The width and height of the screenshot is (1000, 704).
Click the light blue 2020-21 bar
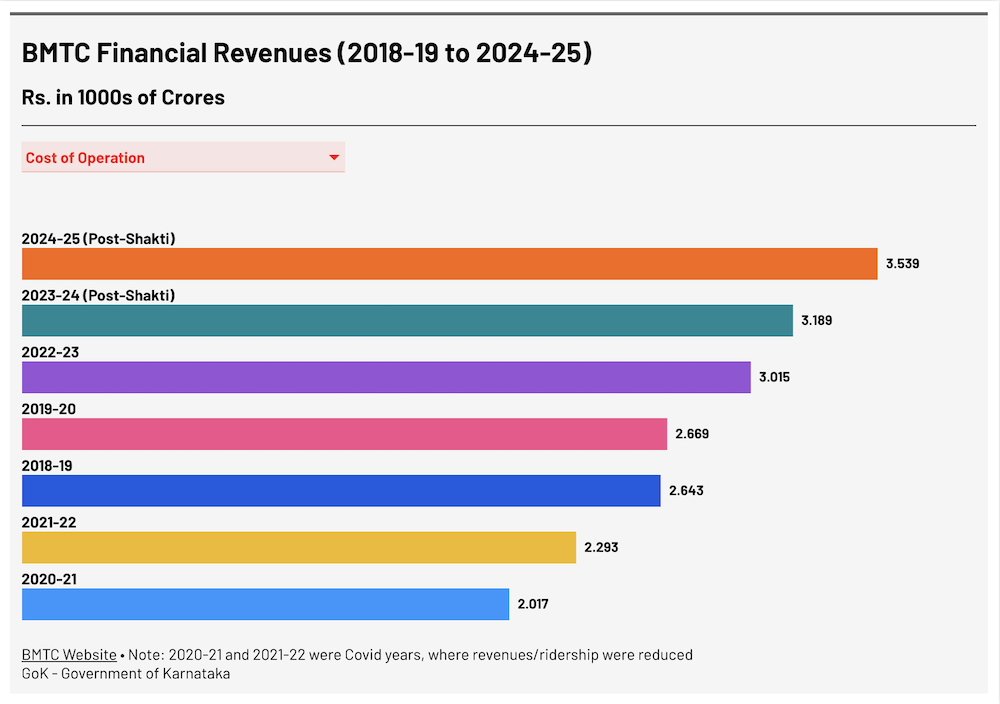265,604
